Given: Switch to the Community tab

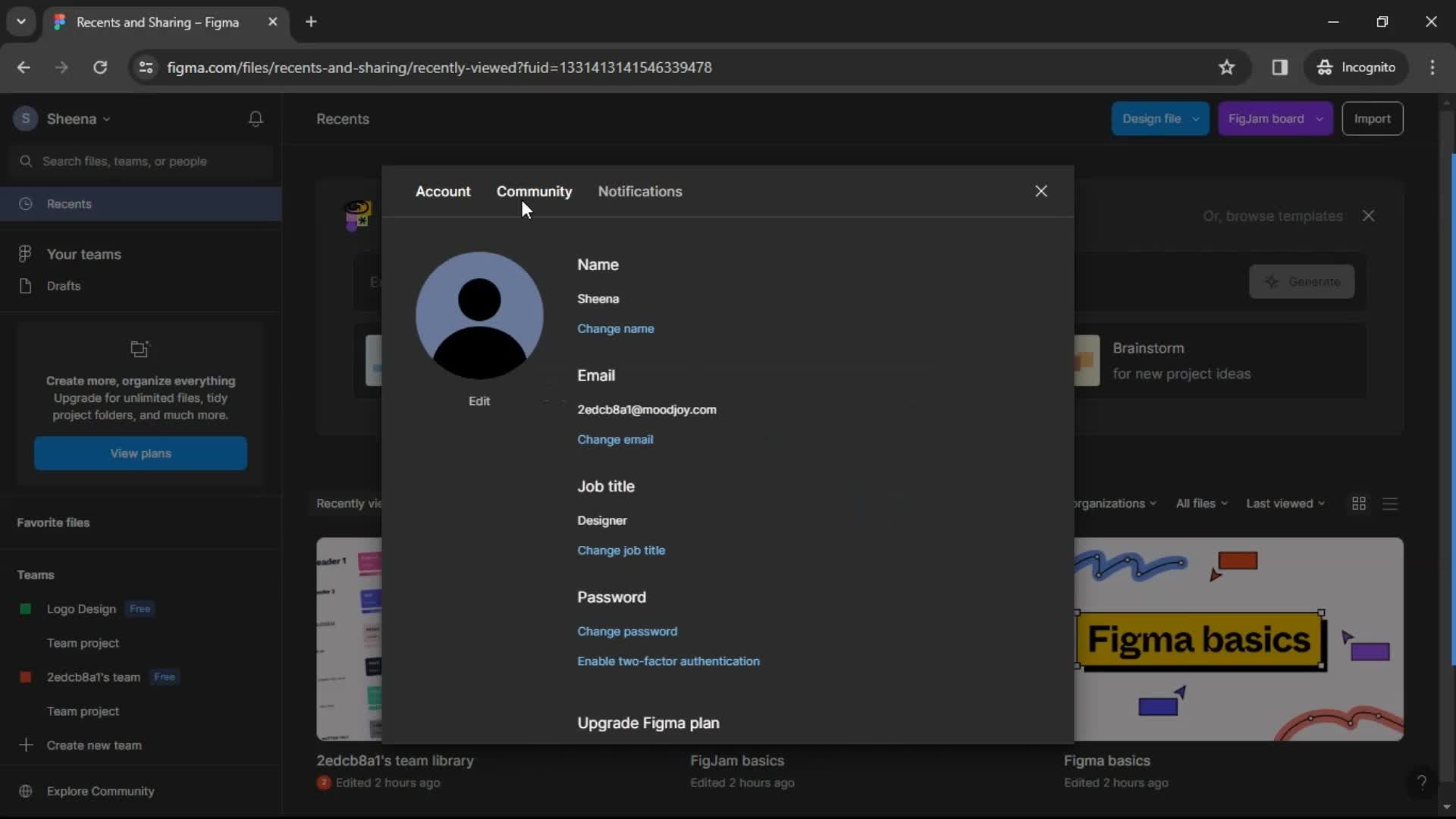Looking at the screenshot, I should pos(534,191).
